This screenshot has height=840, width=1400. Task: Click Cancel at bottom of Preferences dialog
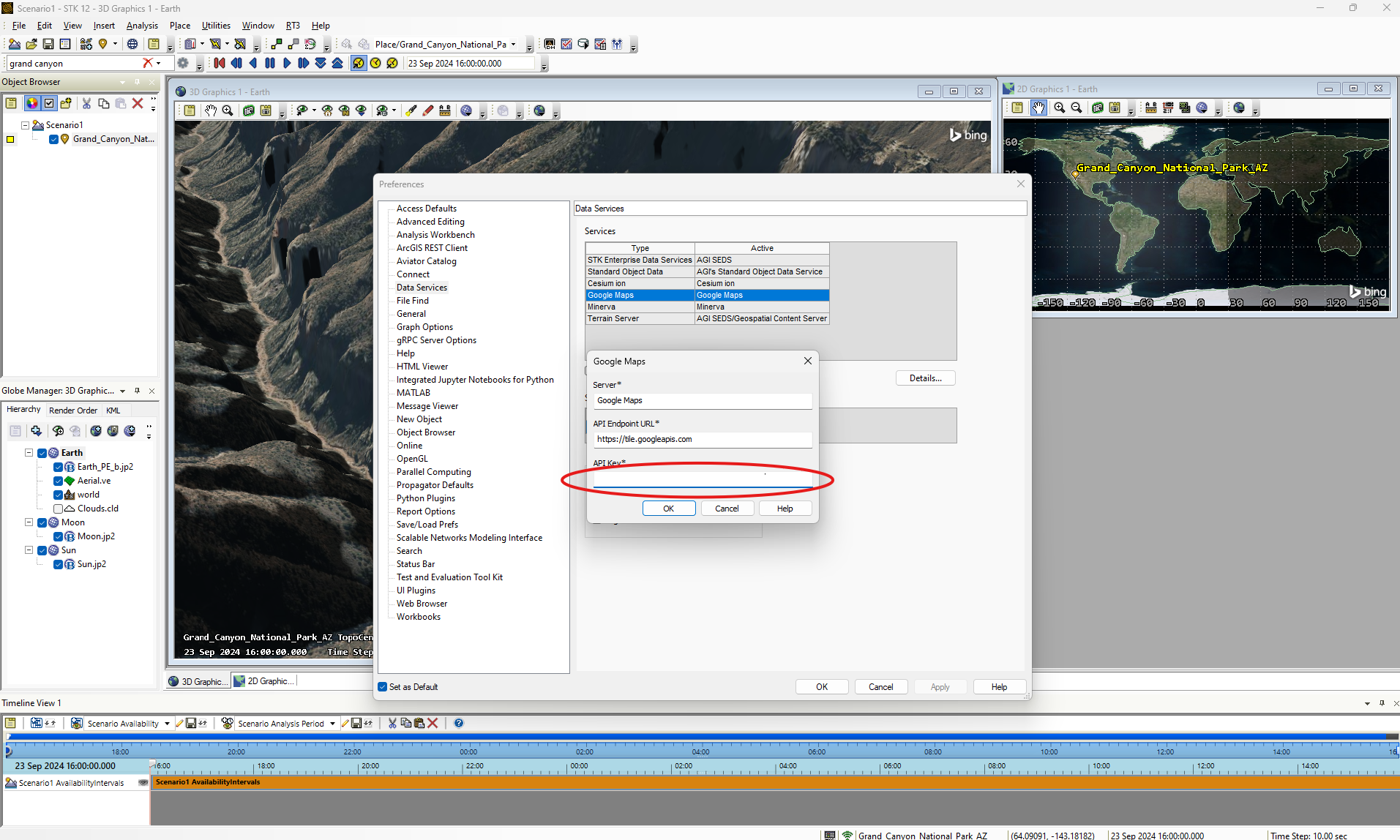click(881, 687)
